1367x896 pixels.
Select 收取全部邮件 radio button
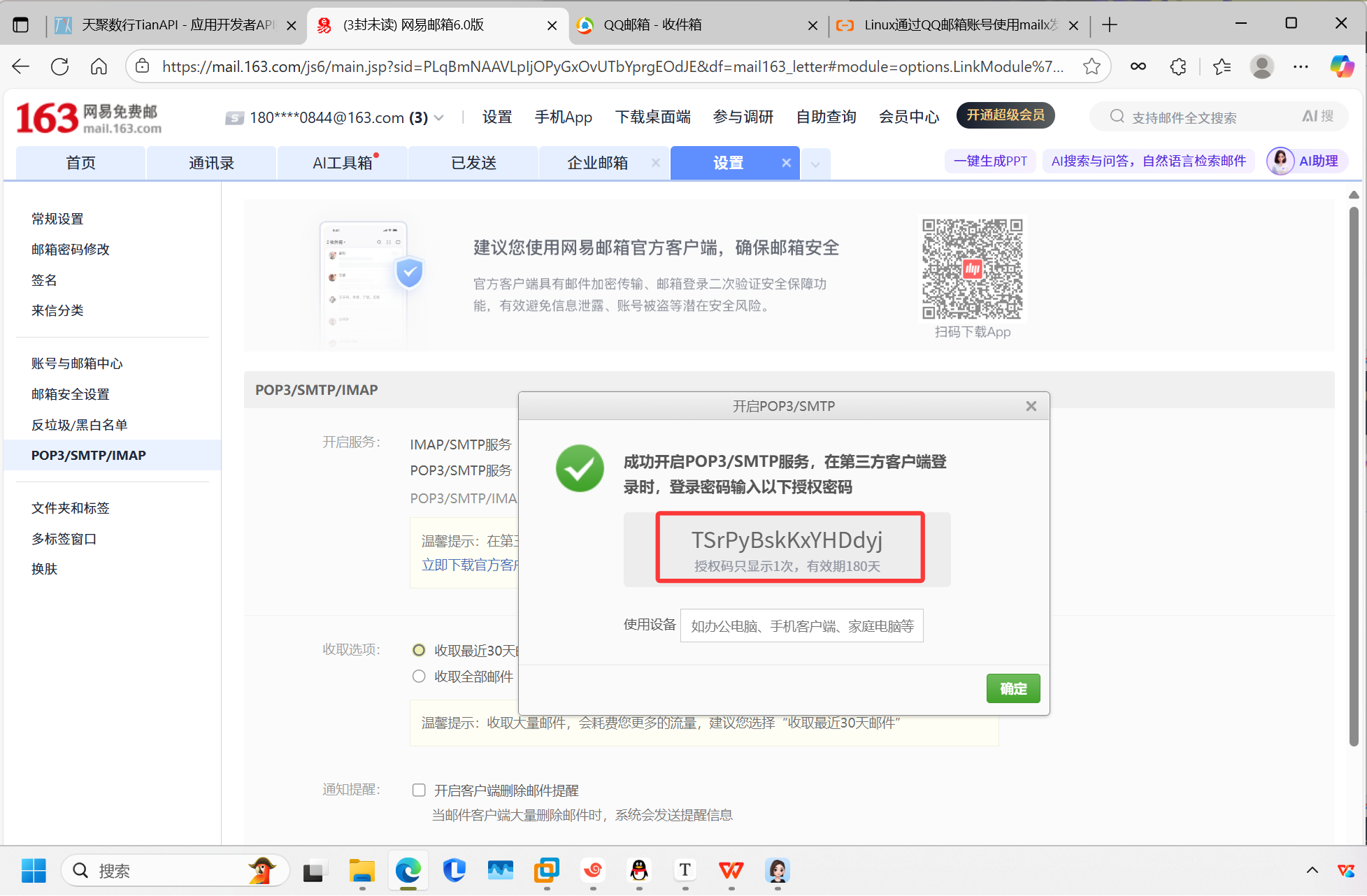pyautogui.click(x=419, y=677)
